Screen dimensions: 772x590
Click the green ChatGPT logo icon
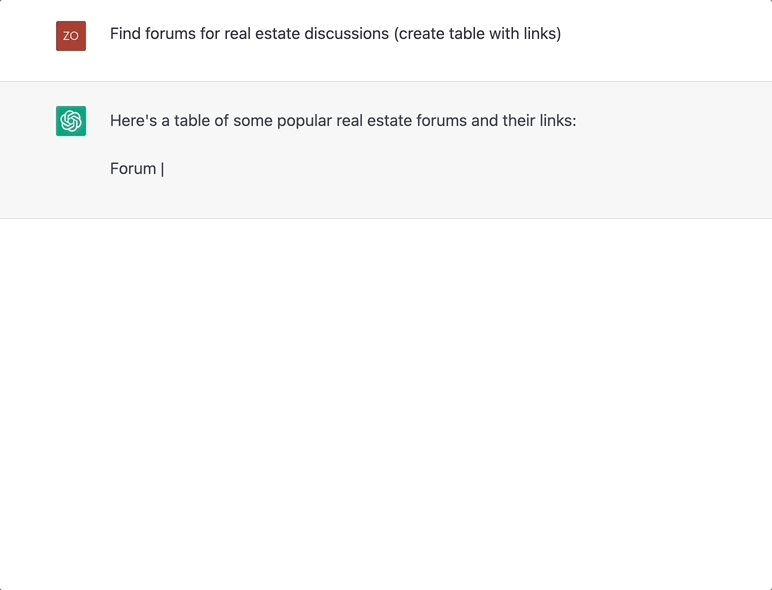pyautogui.click(x=71, y=121)
